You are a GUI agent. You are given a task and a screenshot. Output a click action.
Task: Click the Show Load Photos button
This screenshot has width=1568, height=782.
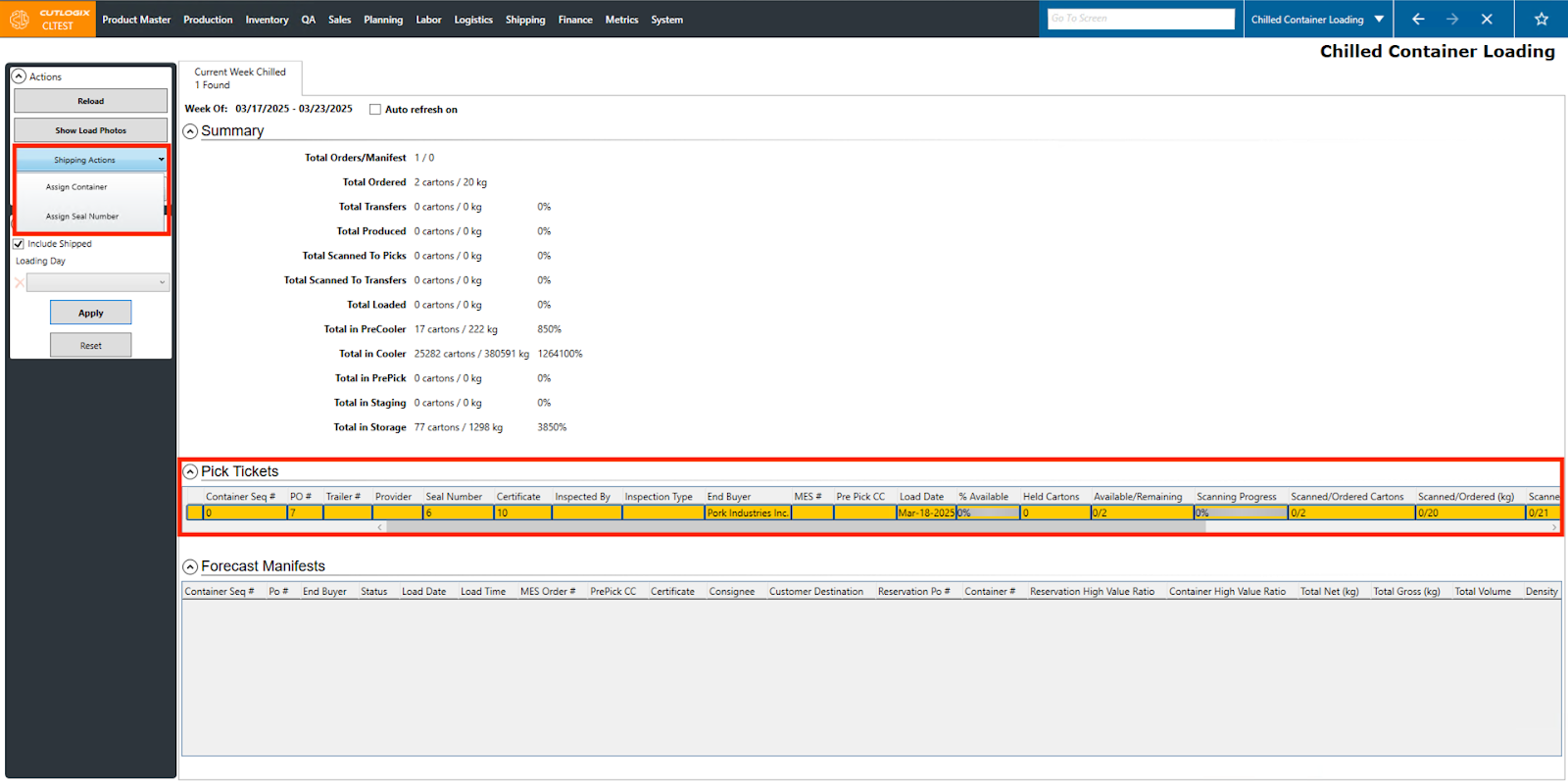coord(90,130)
